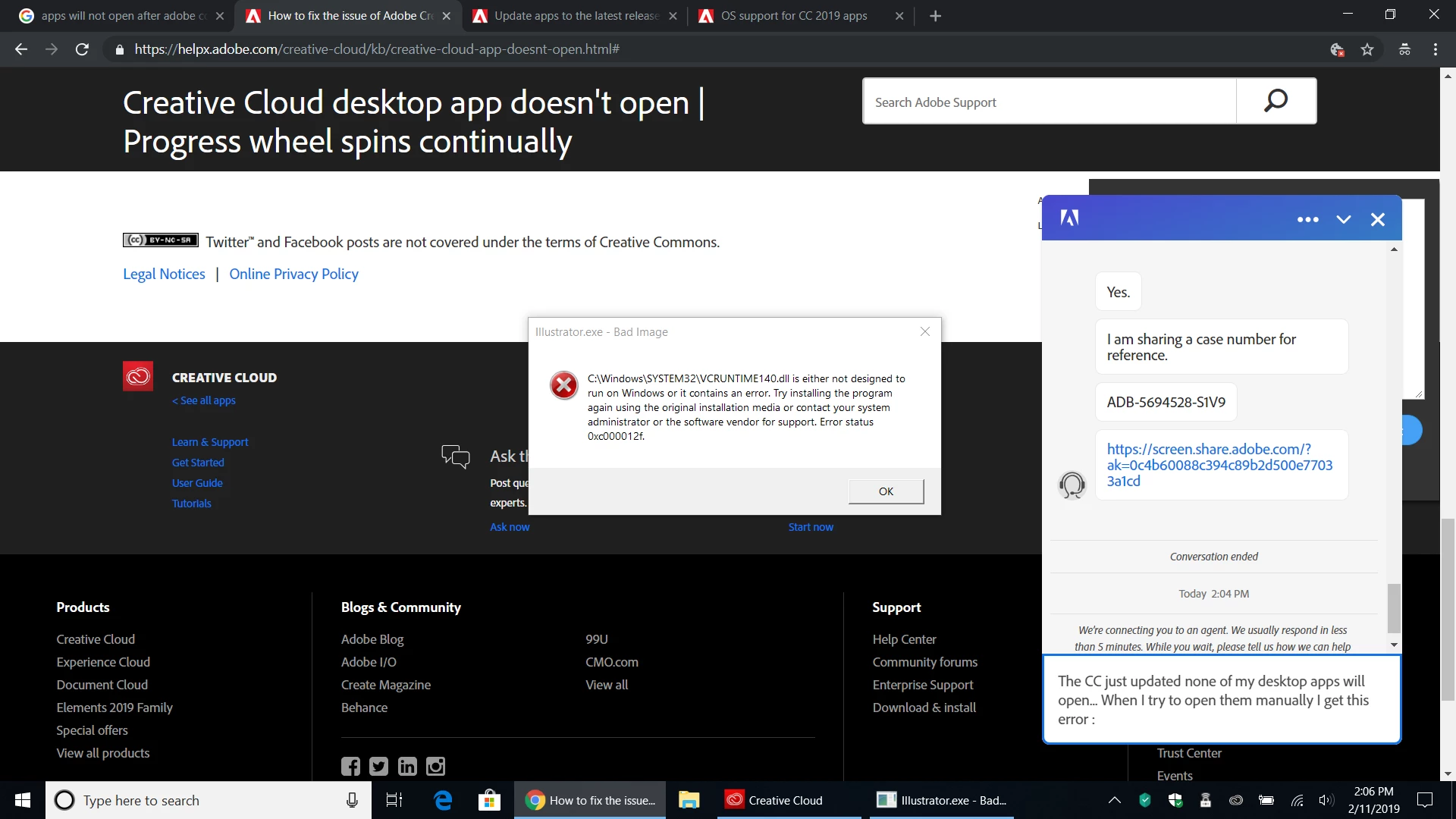Click the Adobe Support search magnifier icon
This screenshot has height=819, width=1456.
[1276, 101]
